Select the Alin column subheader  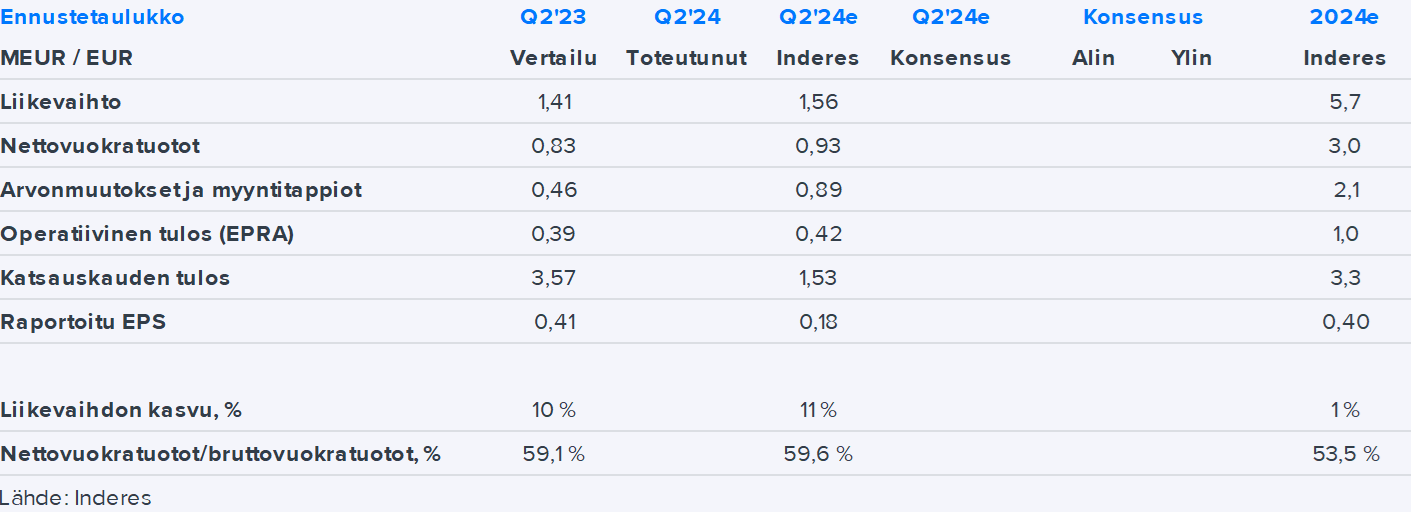click(x=1093, y=58)
